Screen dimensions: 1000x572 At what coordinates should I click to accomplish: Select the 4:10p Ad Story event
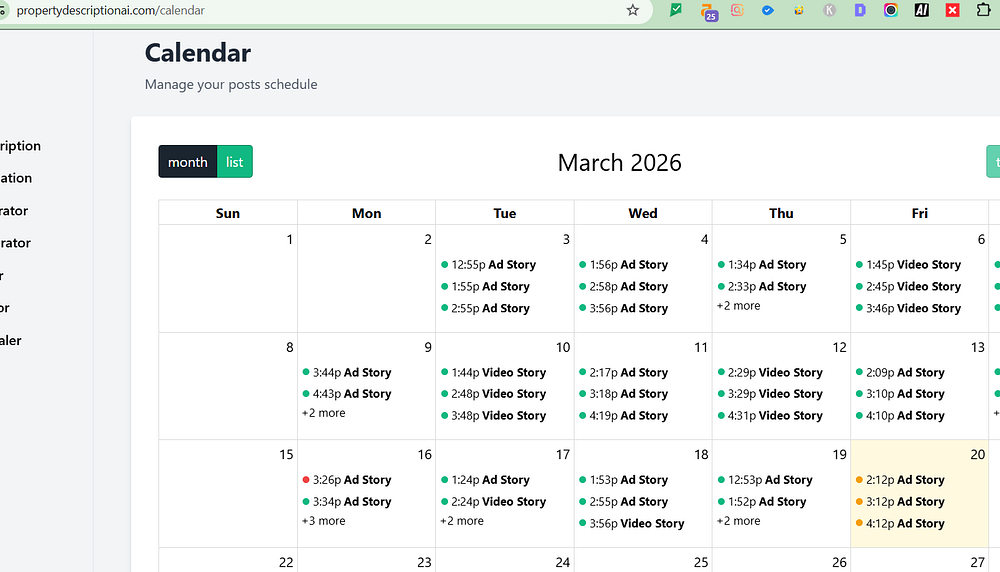click(900, 415)
